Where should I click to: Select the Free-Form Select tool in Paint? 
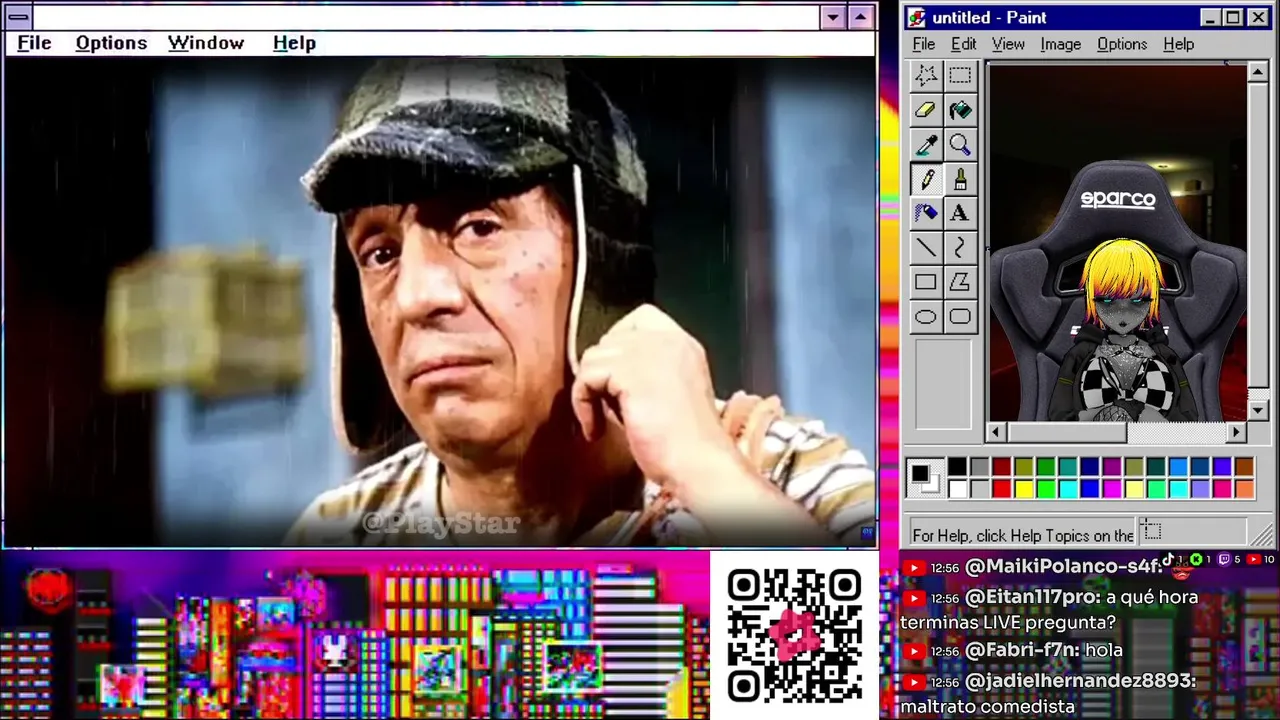pos(926,76)
